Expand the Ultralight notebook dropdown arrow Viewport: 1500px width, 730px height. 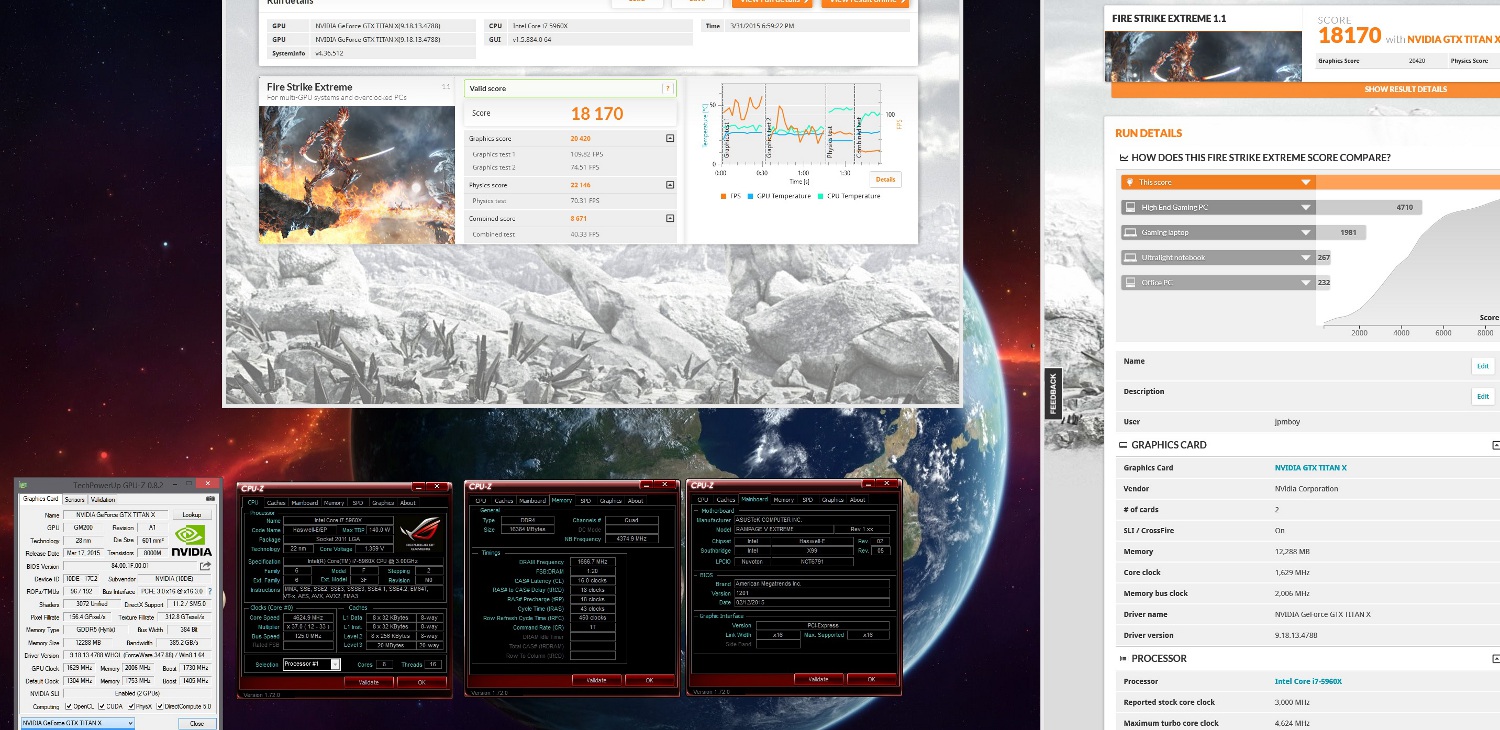coord(1306,257)
